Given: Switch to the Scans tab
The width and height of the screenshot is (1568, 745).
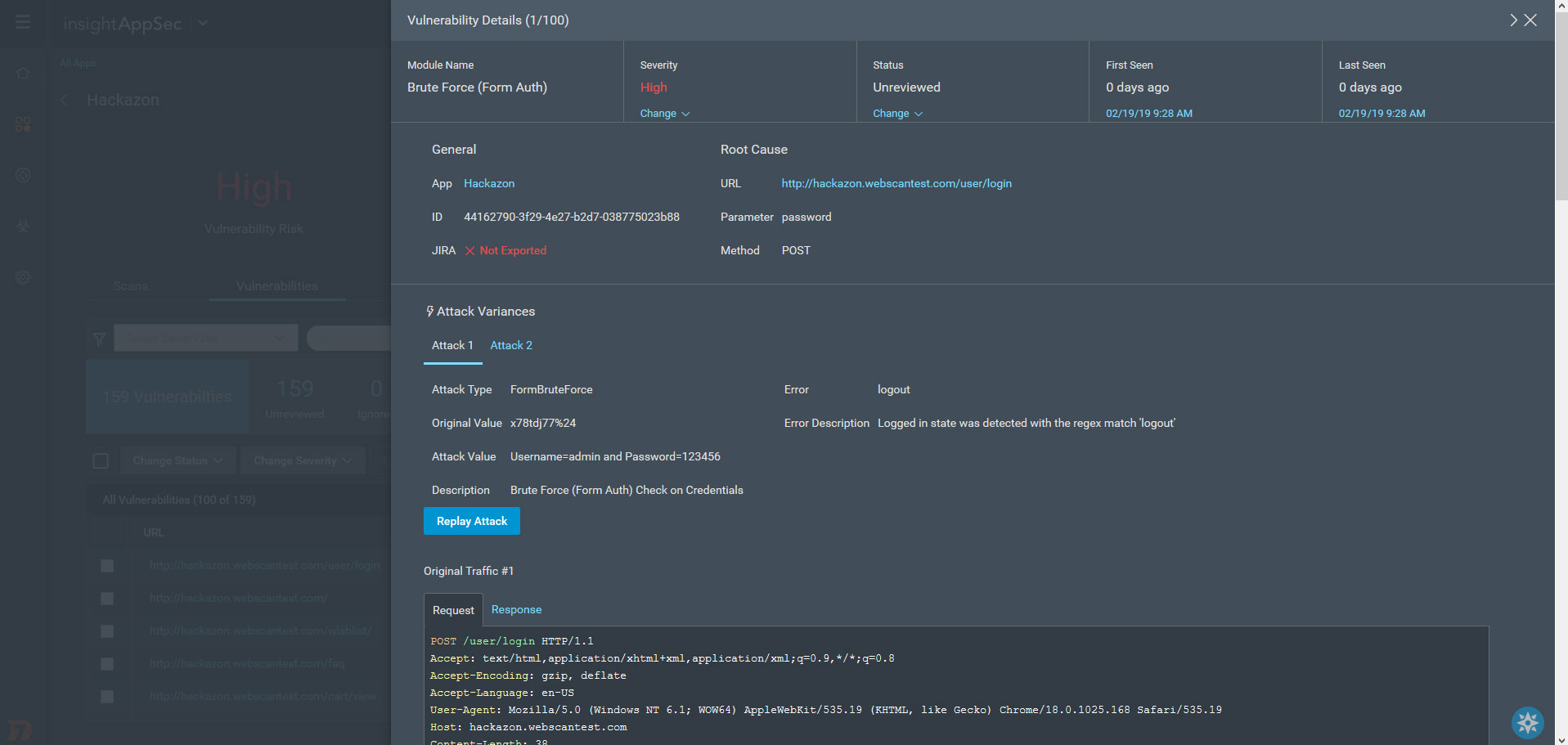Looking at the screenshot, I should click(131, 286).
